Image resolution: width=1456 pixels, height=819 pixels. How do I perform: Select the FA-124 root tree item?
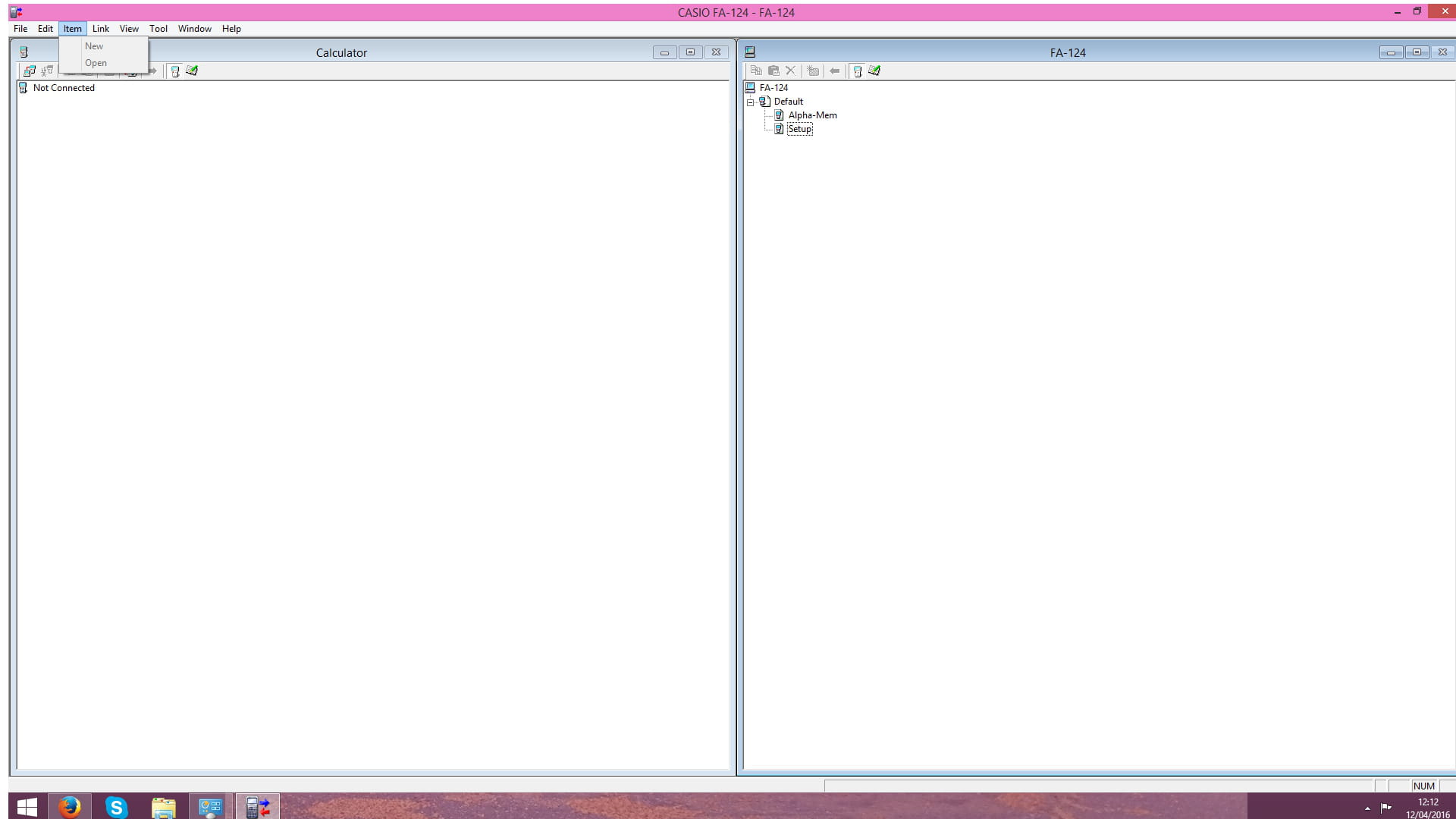(x=773, y=88)
